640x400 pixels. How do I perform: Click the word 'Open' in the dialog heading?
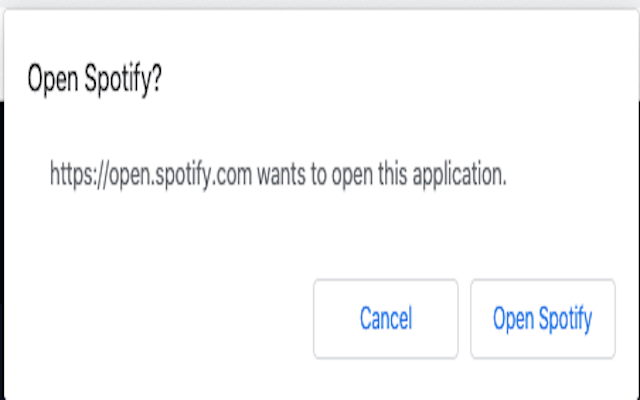pos(53,80)
